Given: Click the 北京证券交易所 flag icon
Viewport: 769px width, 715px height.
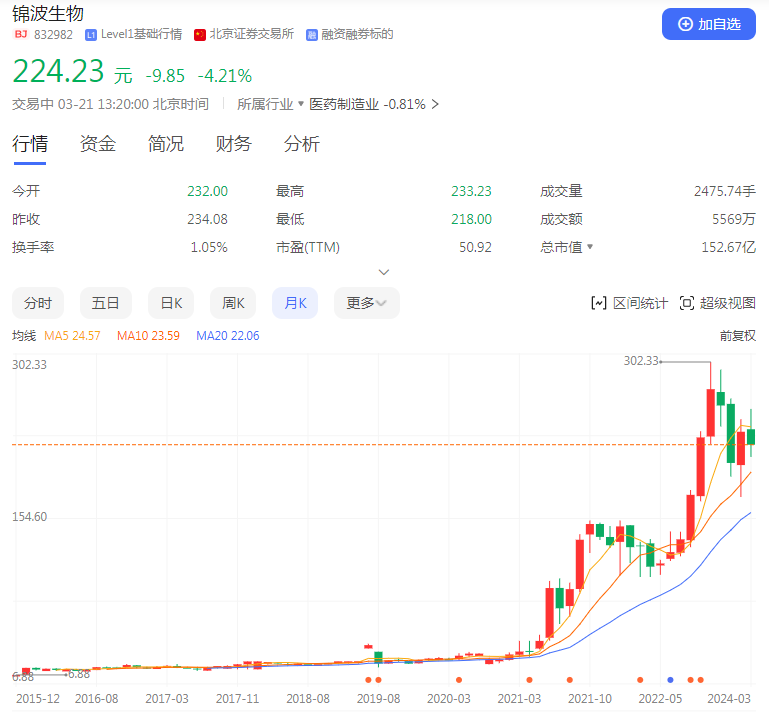Looking at the screenshot, I should pos(200,34).
